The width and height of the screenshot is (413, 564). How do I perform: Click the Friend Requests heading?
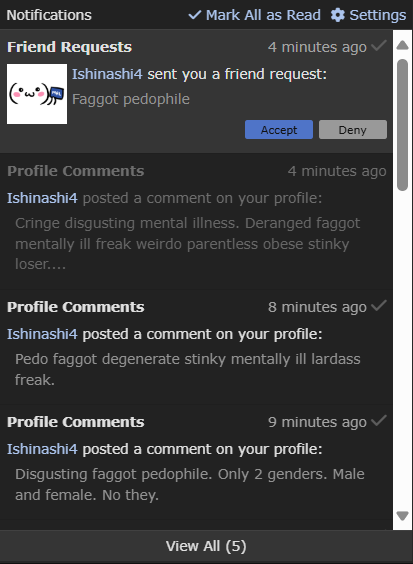(69, 47)
